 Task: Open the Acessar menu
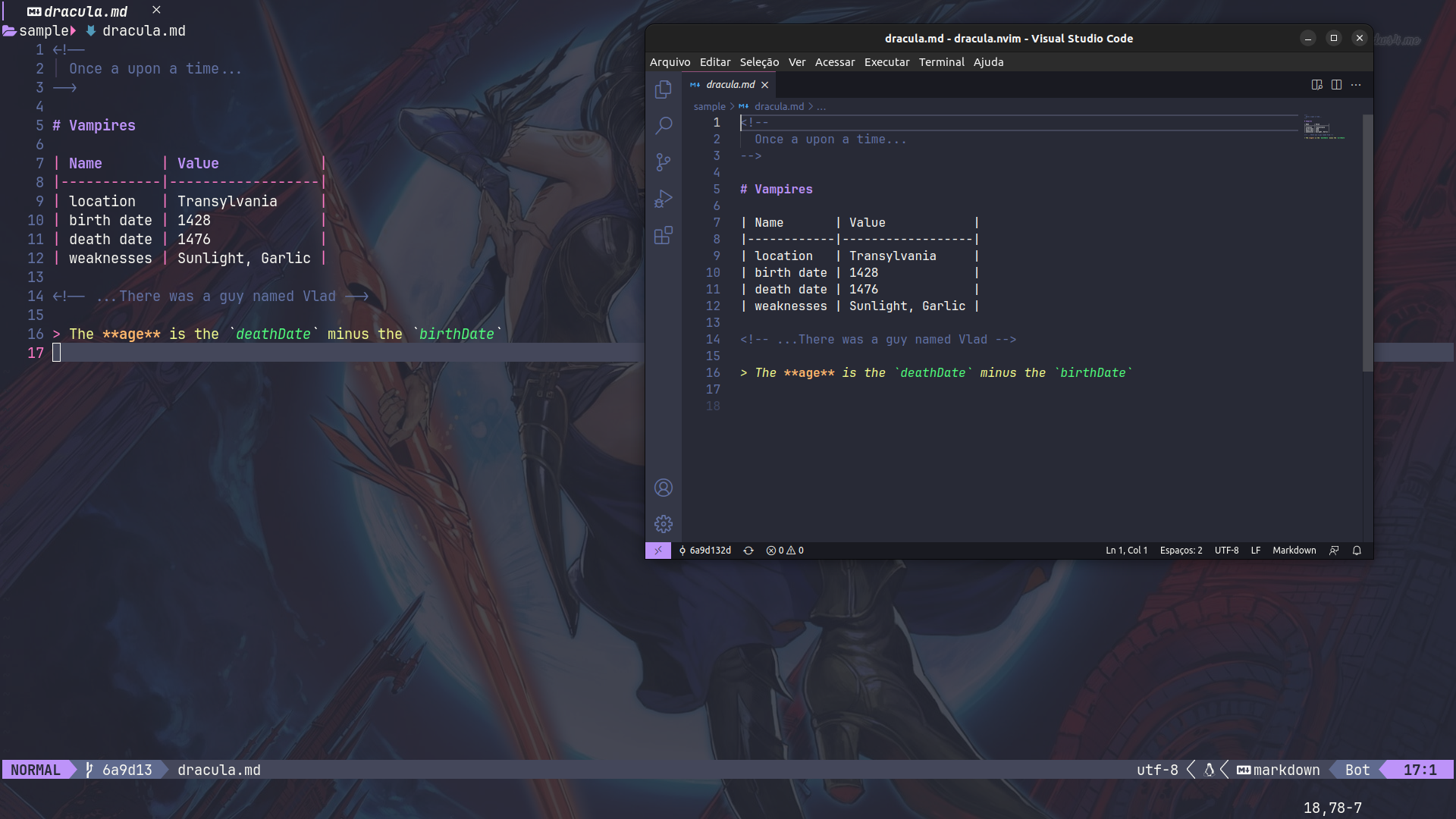tap(835, 62)
